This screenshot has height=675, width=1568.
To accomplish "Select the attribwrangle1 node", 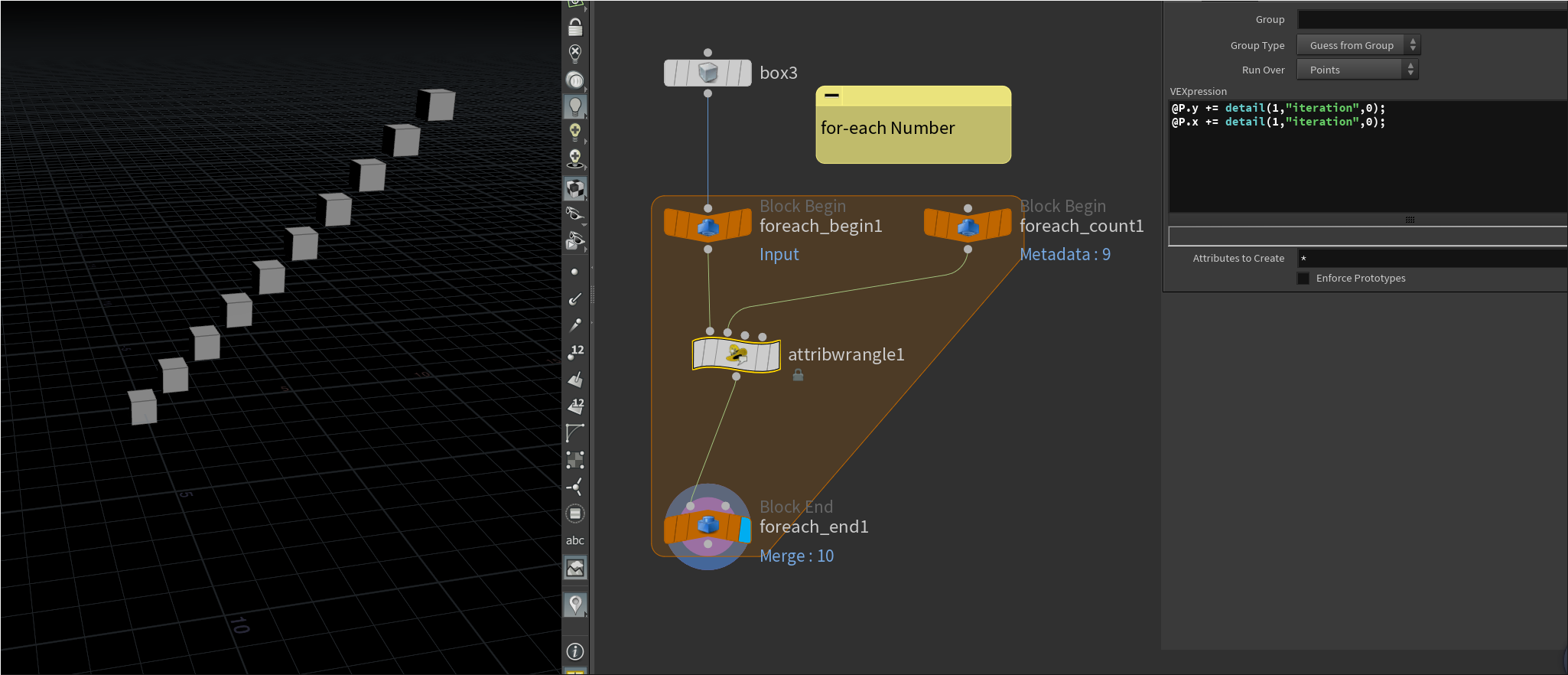I will (737, 354).
